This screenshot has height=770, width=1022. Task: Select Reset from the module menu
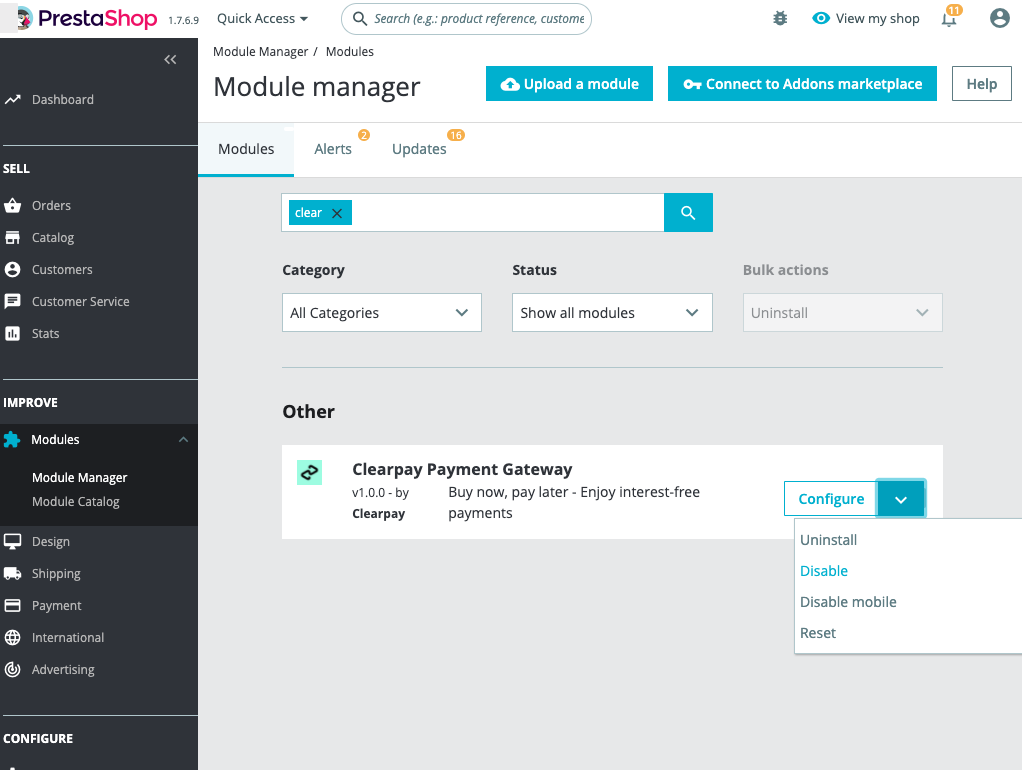(x=817, y=633)
